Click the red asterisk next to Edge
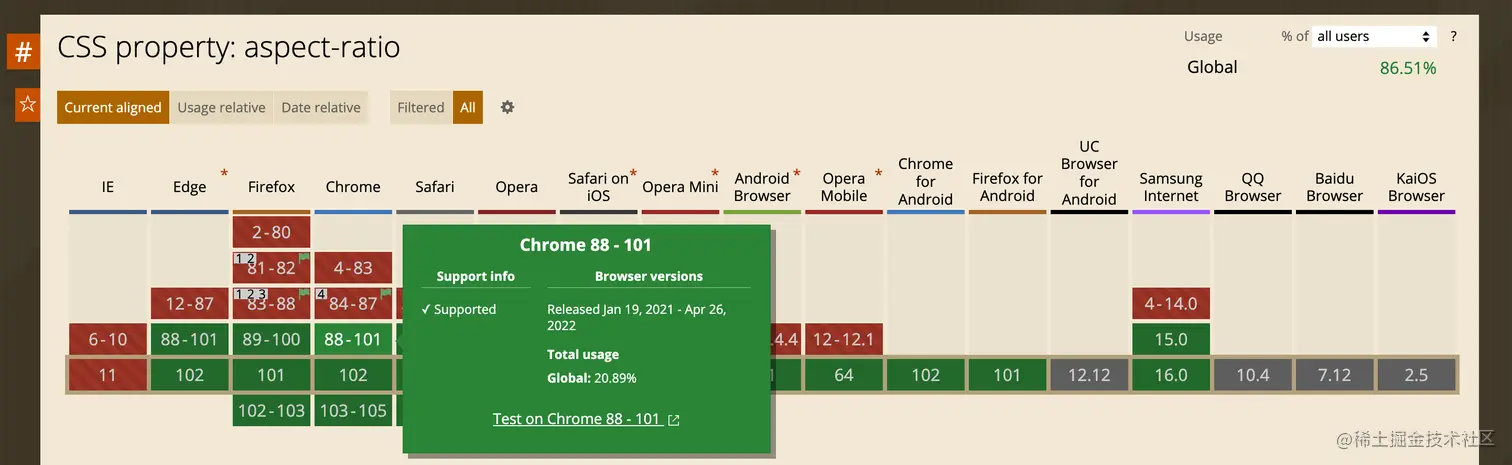The height and width of the screenshot is (465, 1512). tap(224, 174)
